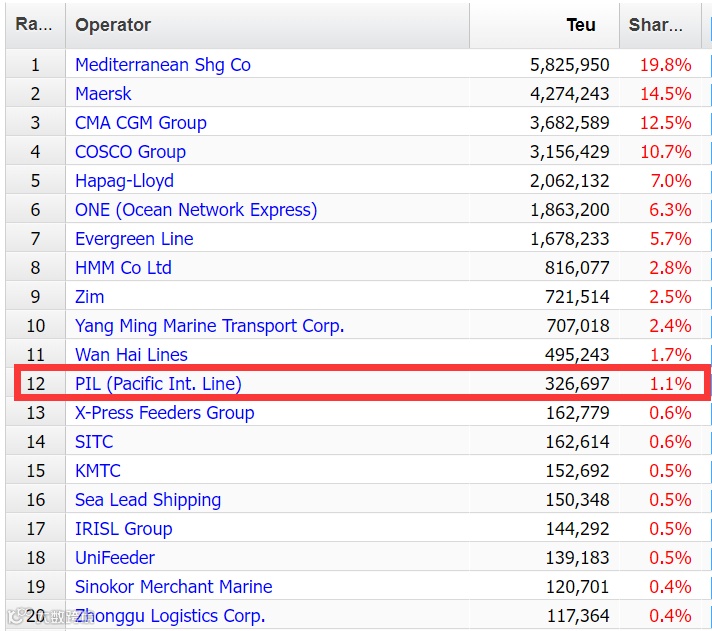The width and height of the screenshot is (712, 631).
Task: Select the Teu value 816,077
Action: pyautogui.click(x=577, y=268)
